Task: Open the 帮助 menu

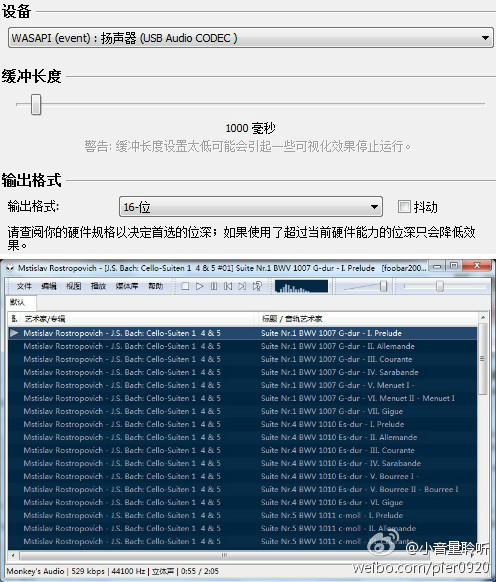Action: coord(156,286)
